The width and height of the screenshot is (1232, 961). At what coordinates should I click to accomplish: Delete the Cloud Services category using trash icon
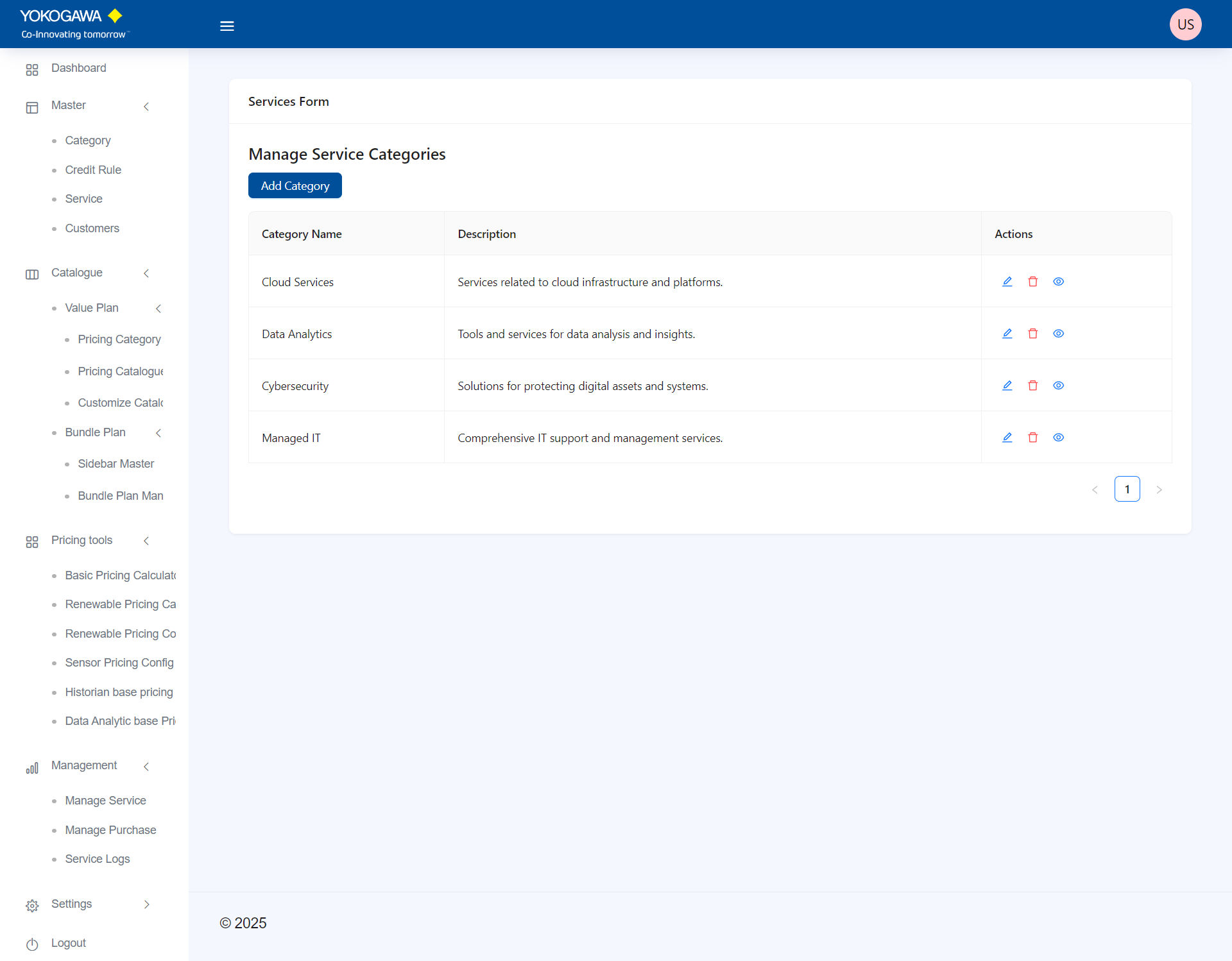pyautogui.click(x=1032, y=282)
